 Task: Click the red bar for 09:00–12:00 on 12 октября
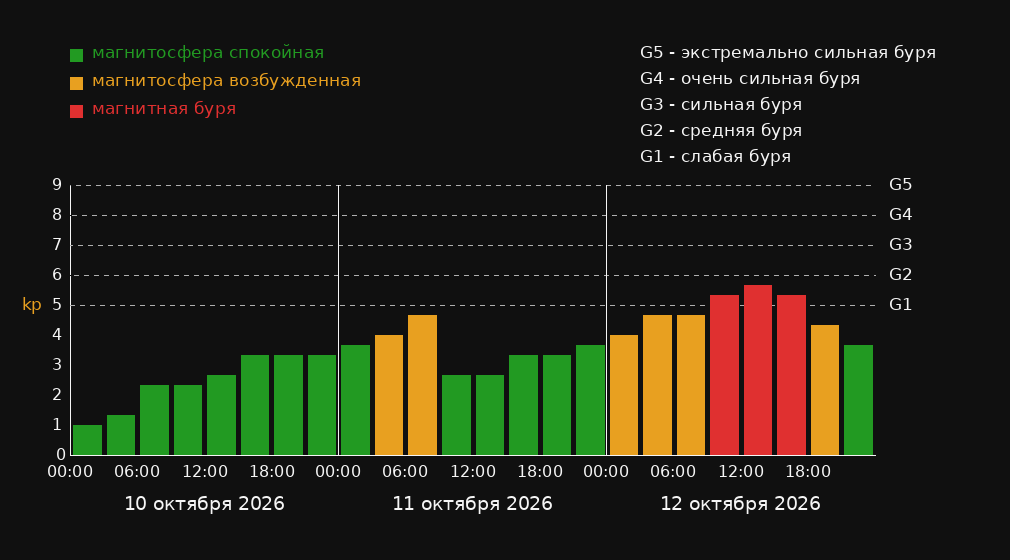(724, 375)
